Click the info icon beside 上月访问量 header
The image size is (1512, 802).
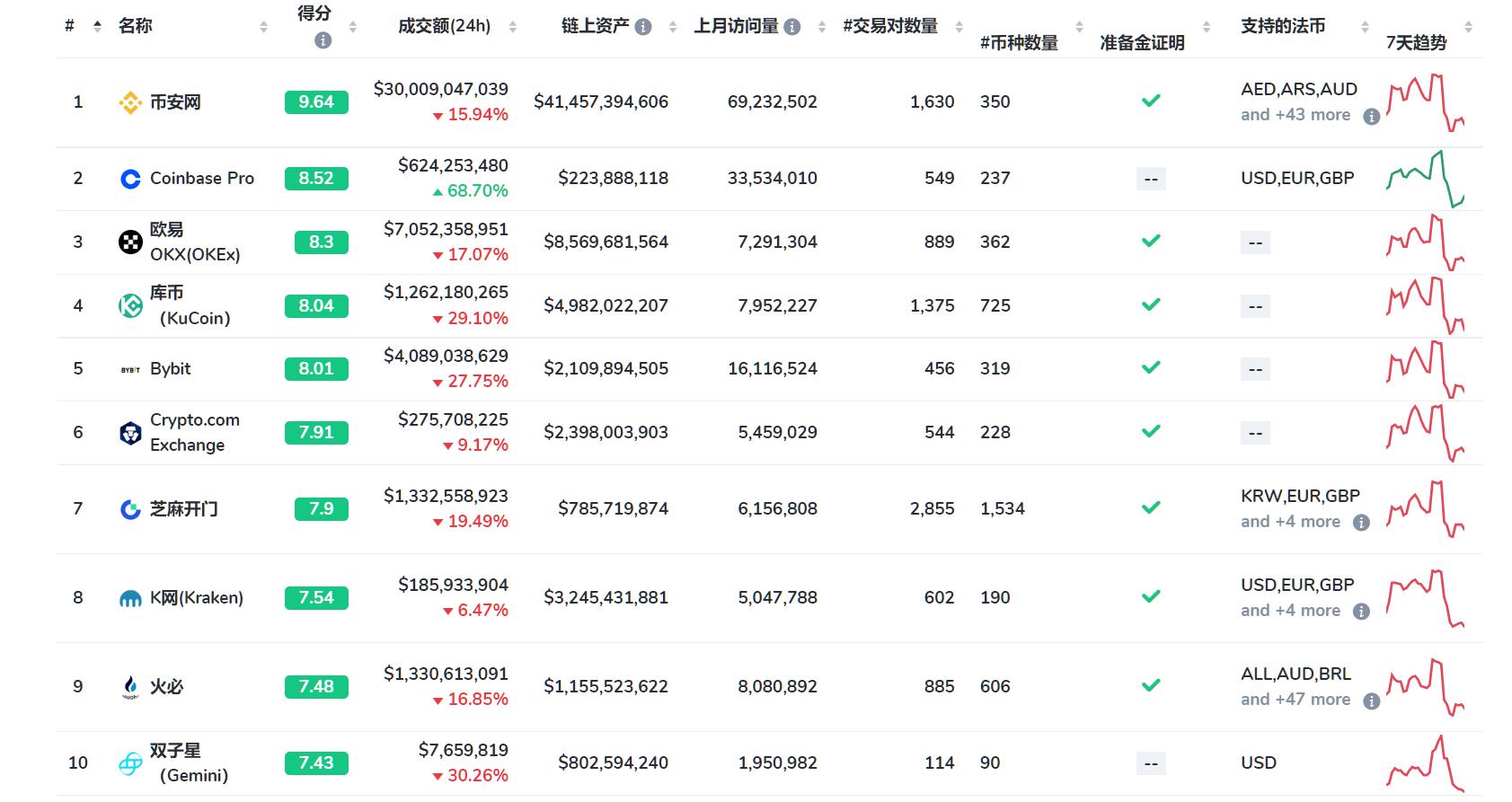click(792, 27)
